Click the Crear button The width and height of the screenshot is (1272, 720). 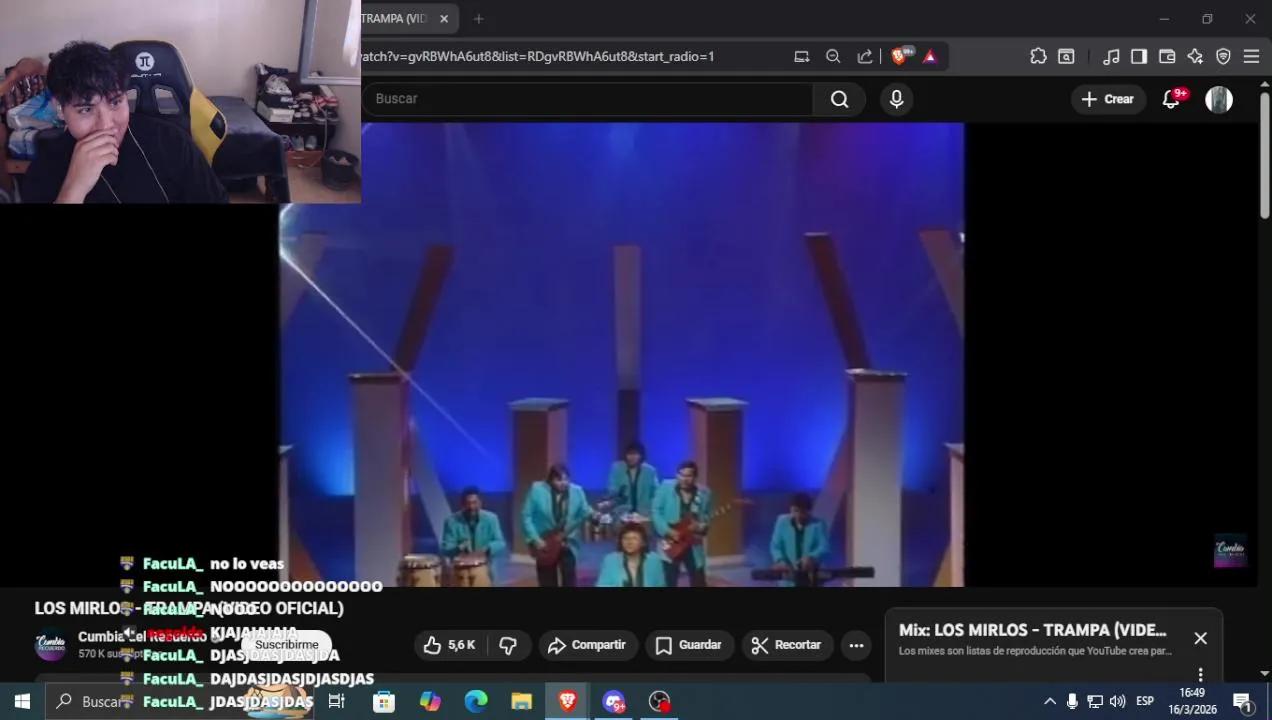point(1108,99)
